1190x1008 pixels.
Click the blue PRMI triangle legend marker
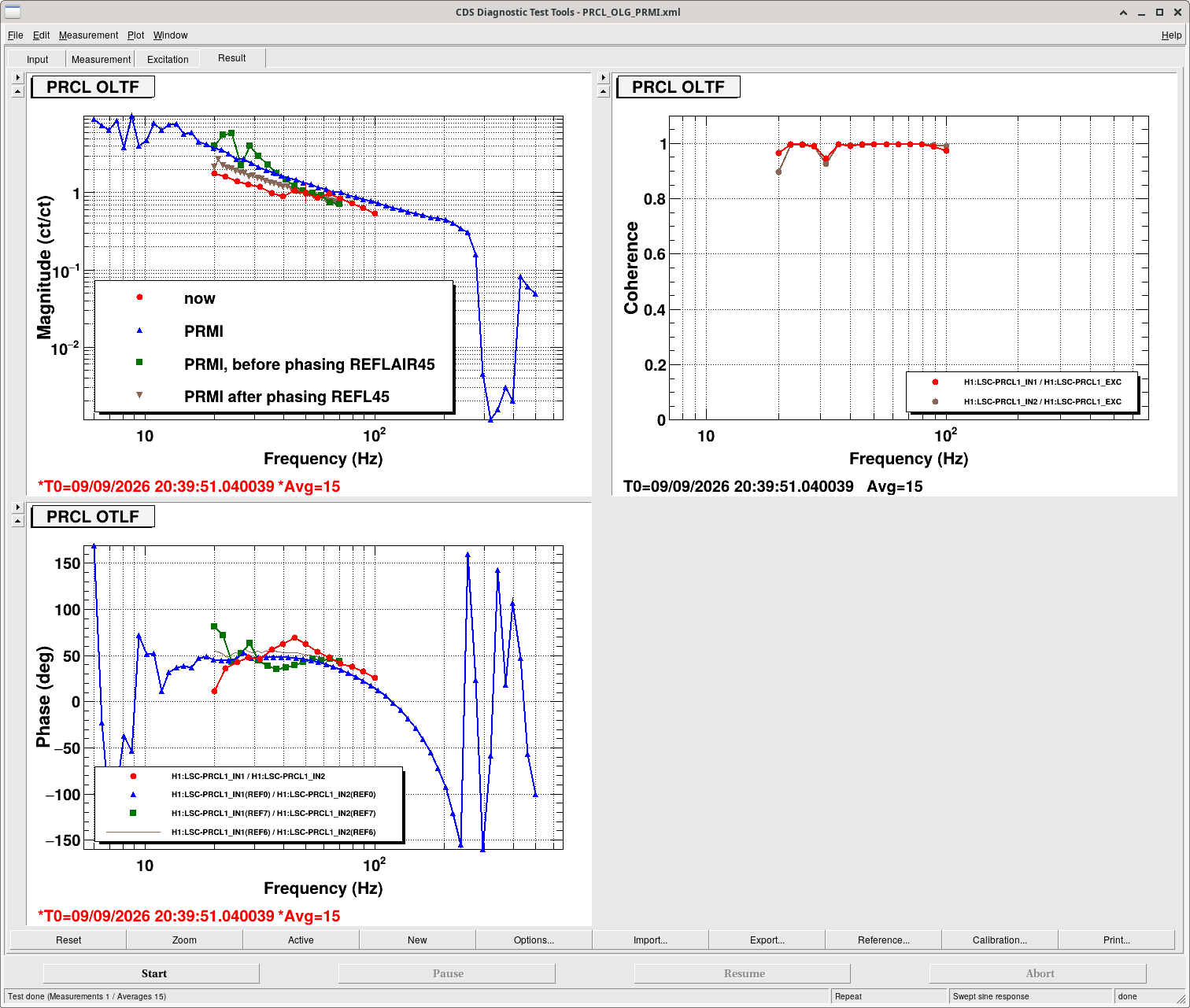[139, 330]
